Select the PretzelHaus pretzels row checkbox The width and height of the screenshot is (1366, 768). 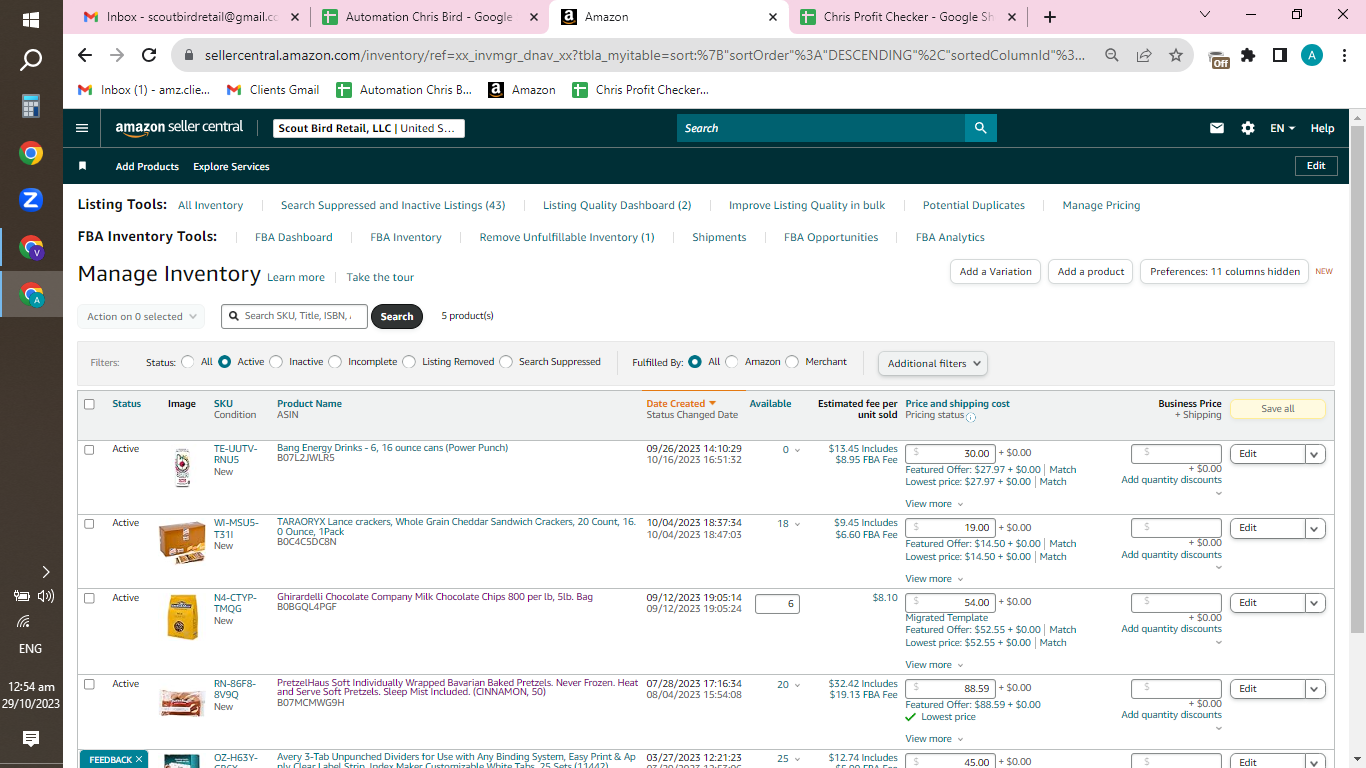(89, 684)
